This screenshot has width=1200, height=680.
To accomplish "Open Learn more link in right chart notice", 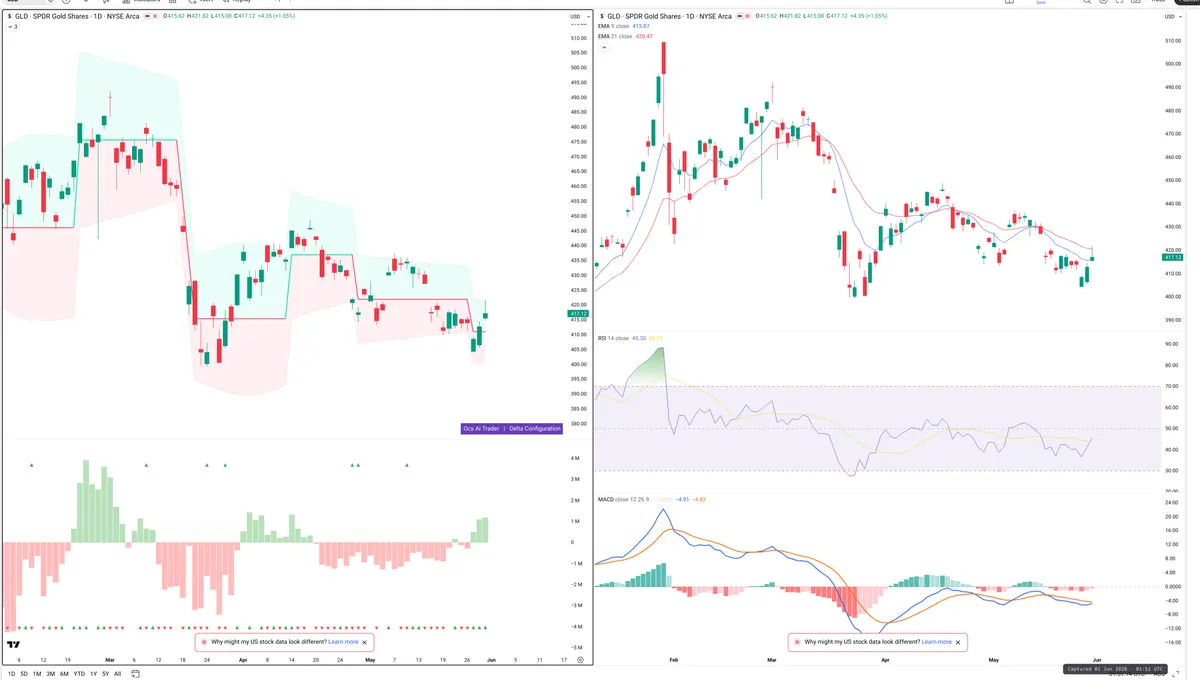I will 937,642.
